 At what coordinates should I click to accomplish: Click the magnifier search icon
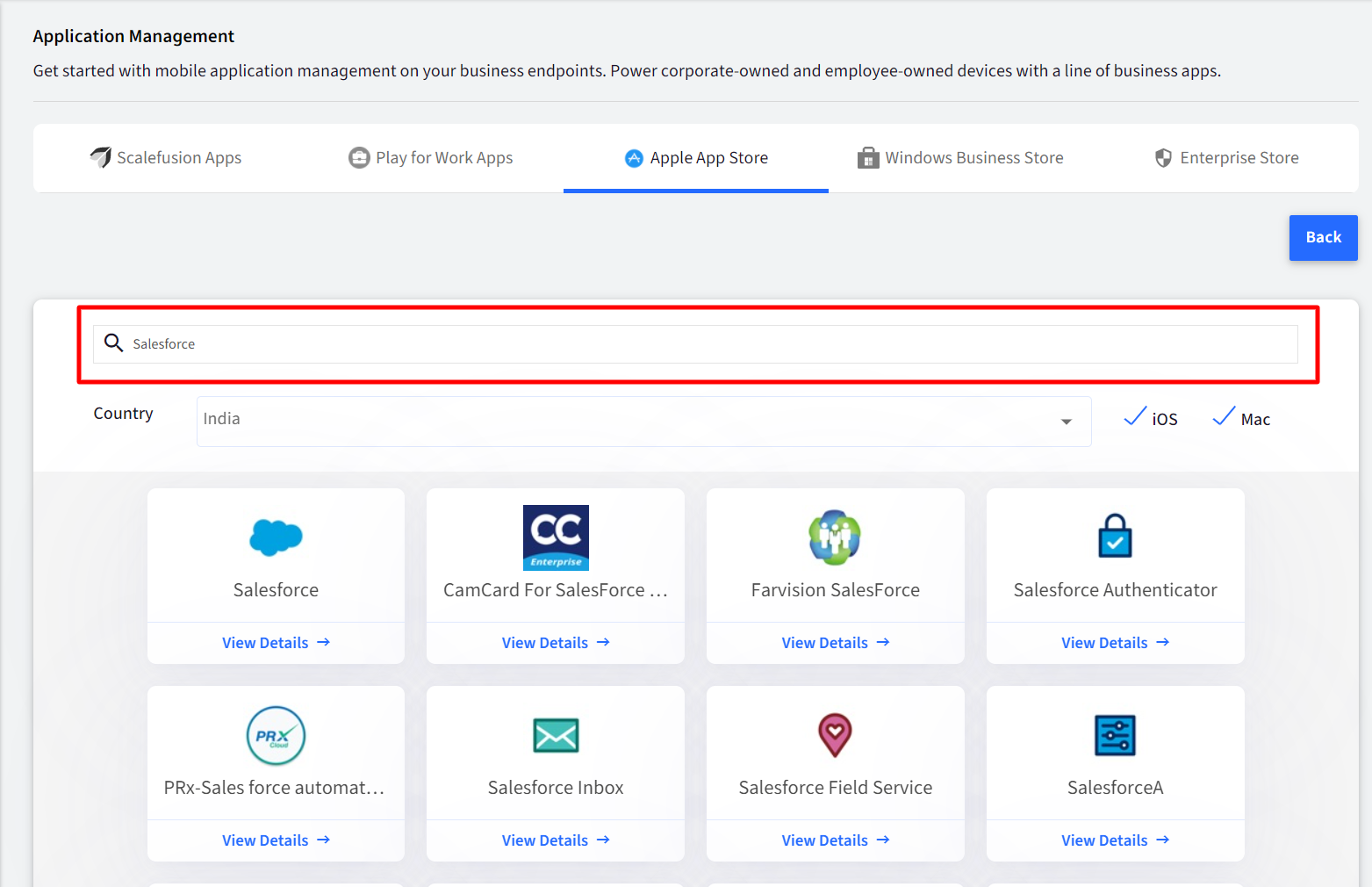(113, 343)
